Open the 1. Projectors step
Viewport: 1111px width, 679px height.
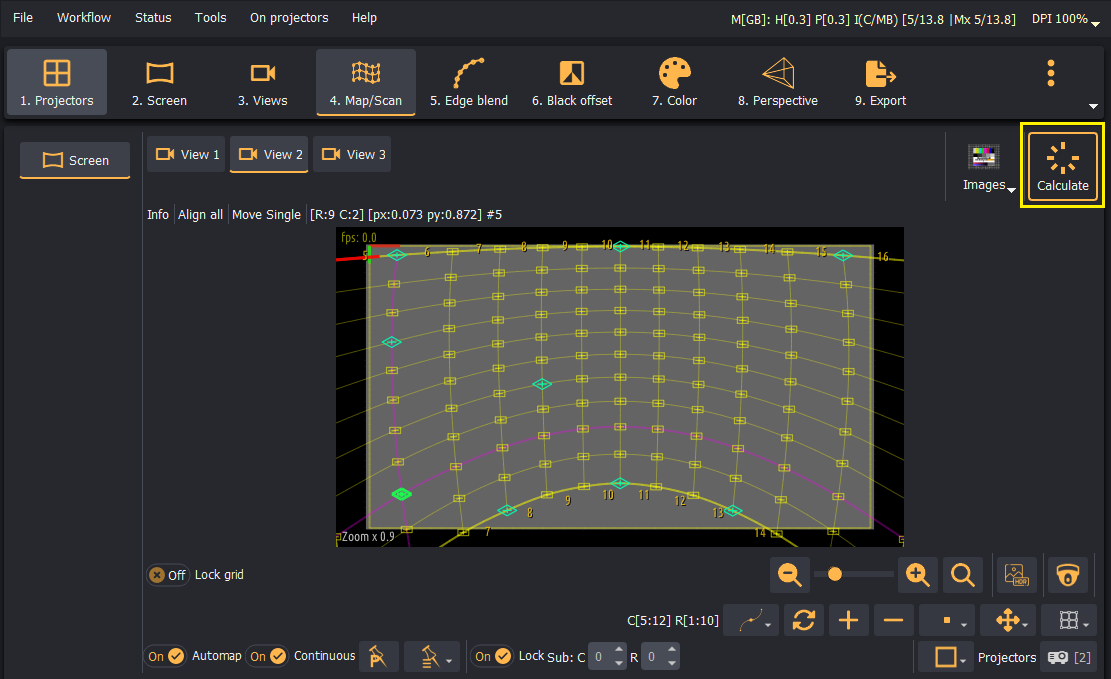pyautogui.click(x=57, y=82)
